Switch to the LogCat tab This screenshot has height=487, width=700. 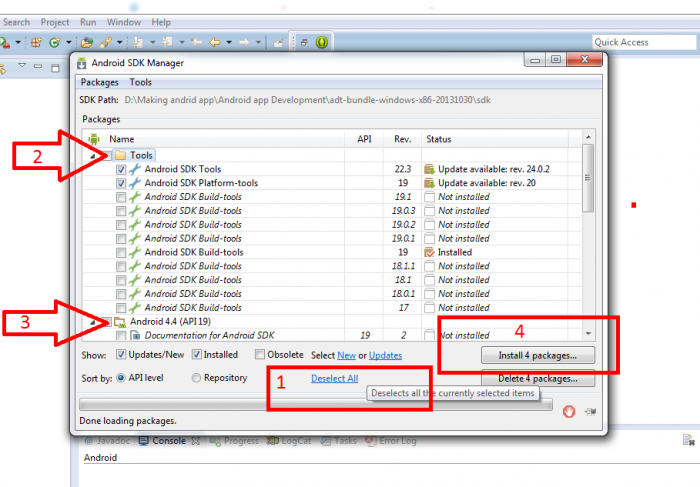point(288,441)
